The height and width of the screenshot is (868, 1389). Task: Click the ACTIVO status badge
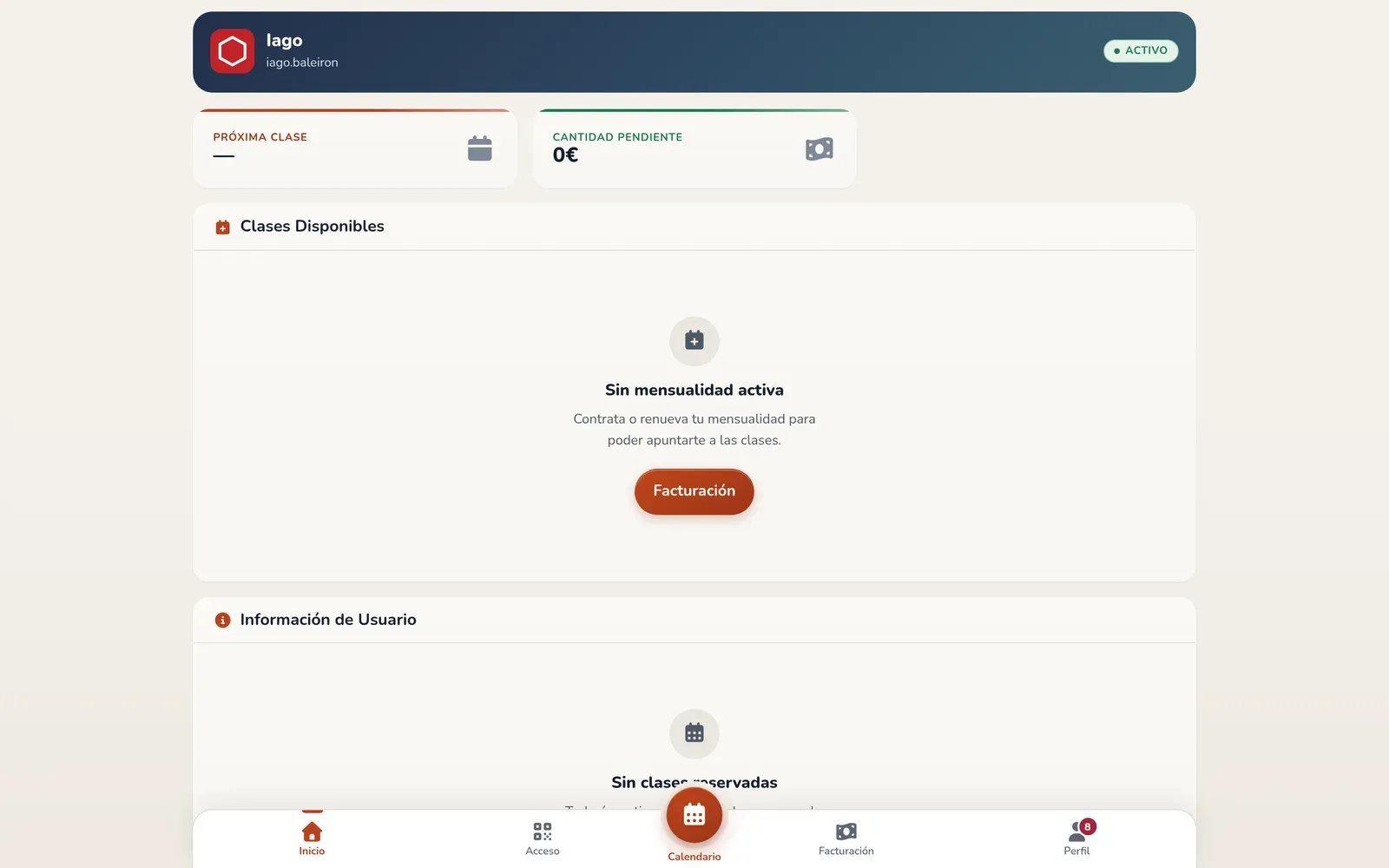point(1141,50)
